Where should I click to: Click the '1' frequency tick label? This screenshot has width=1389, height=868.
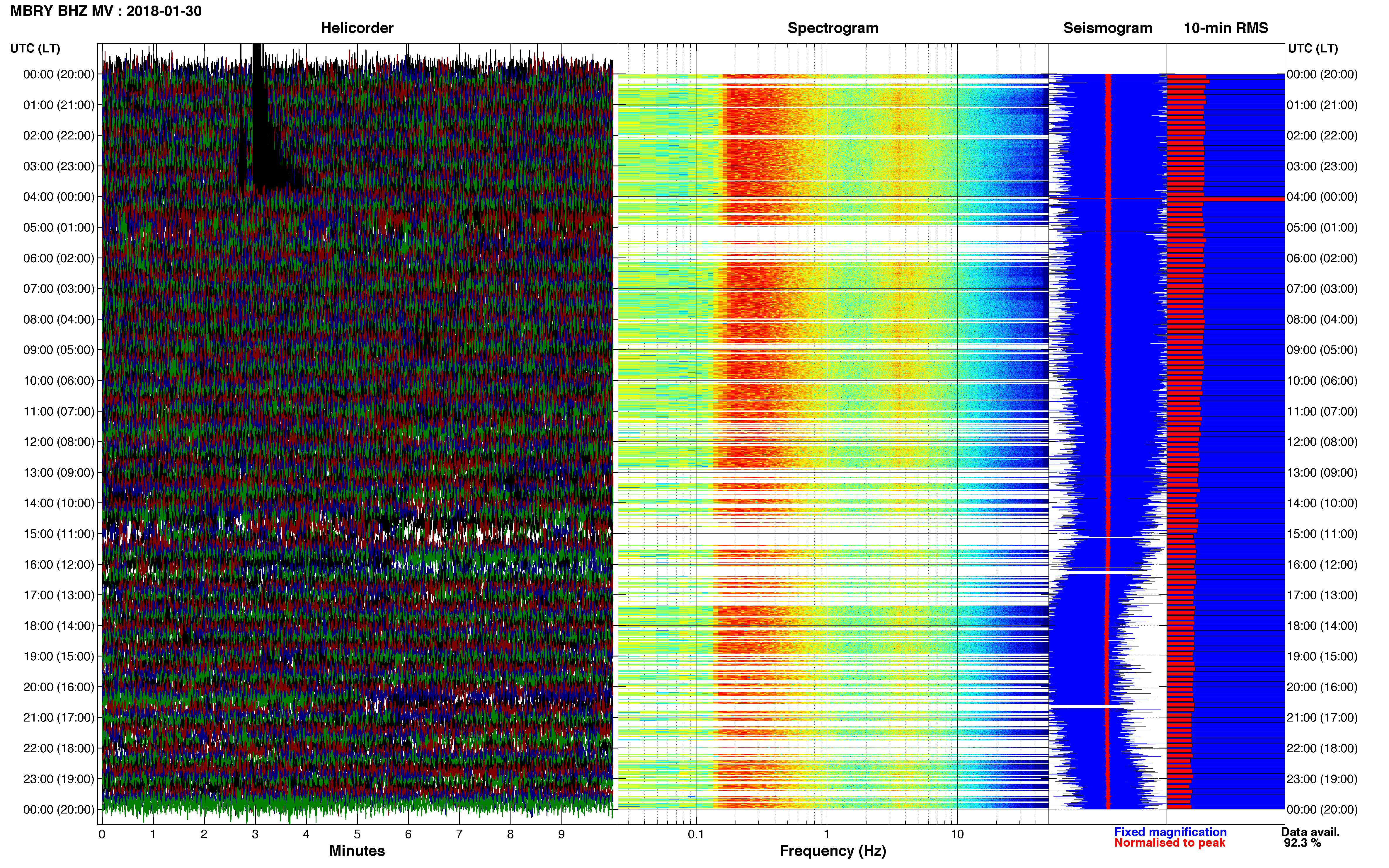(826, 835)
